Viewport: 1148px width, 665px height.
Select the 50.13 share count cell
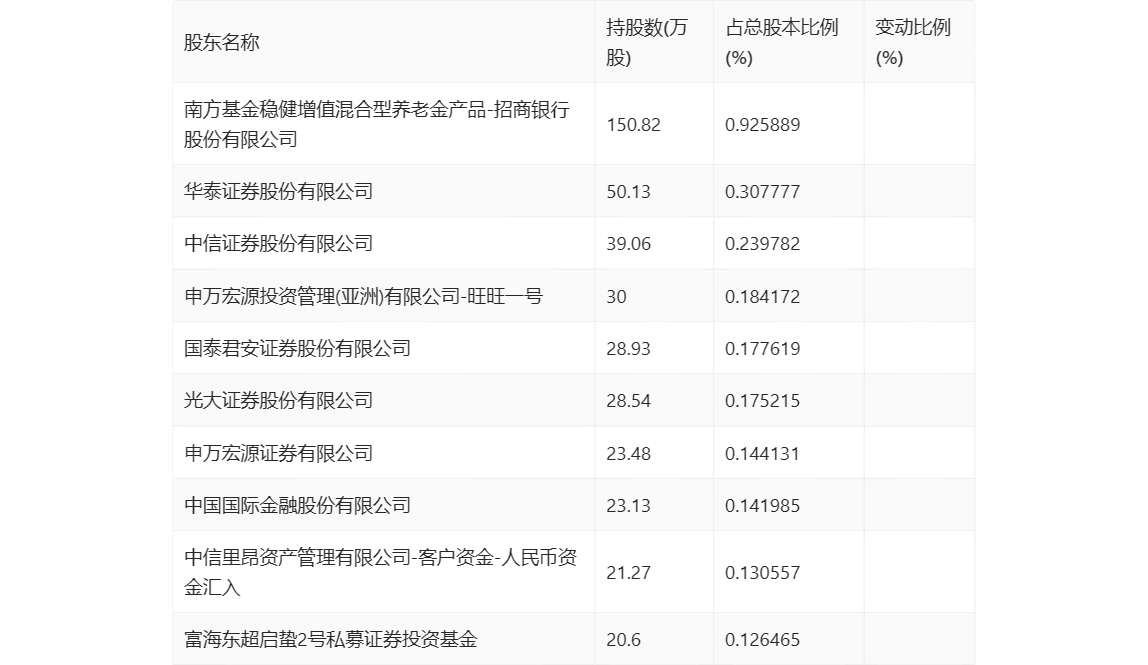click(x=628, y=192)
